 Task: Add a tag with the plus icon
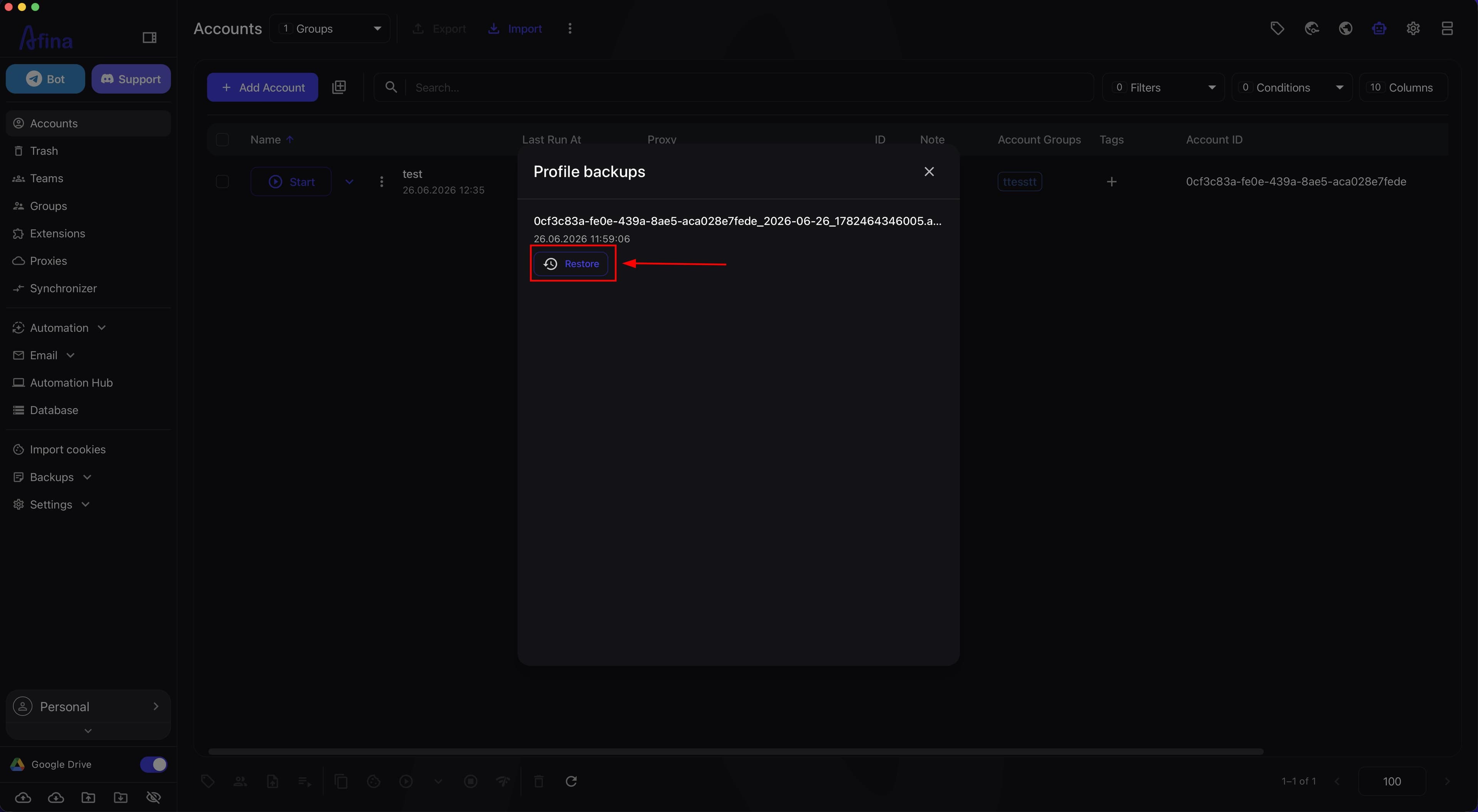coord(1111,182)
